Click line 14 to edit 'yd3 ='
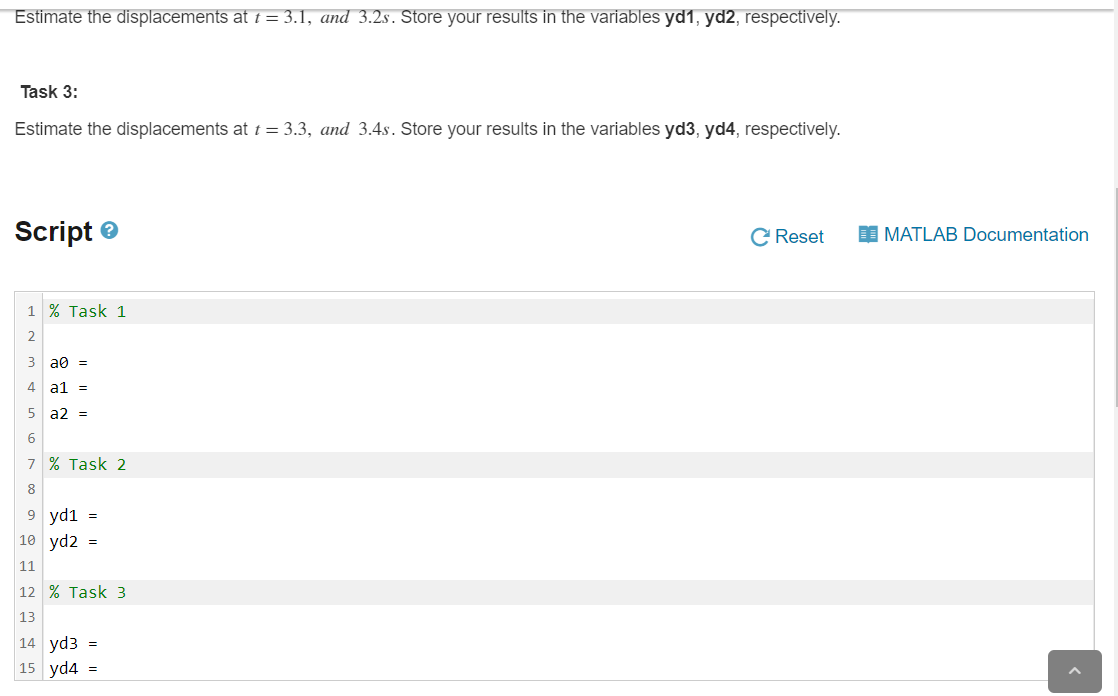The image size is (1118, 696). 73,642
